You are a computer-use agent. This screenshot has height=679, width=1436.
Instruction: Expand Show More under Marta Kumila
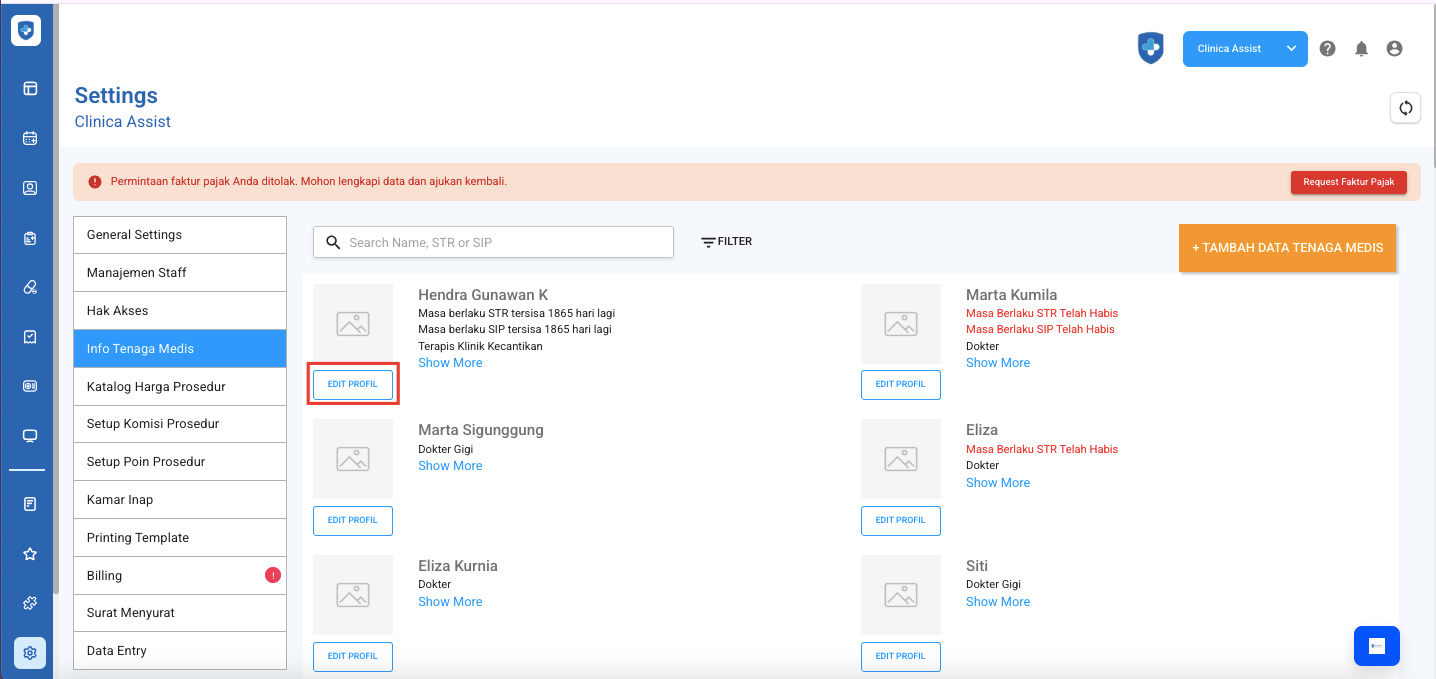pyautogui.click(x=997, y=363)
